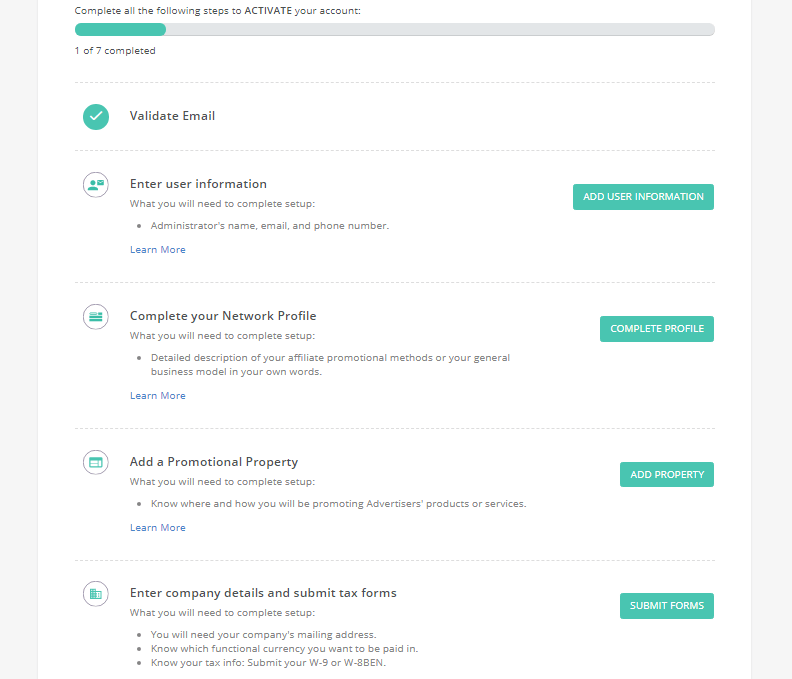The image size is (792, 679).
Task: Click the company details building icon
Action: point(96,594)
